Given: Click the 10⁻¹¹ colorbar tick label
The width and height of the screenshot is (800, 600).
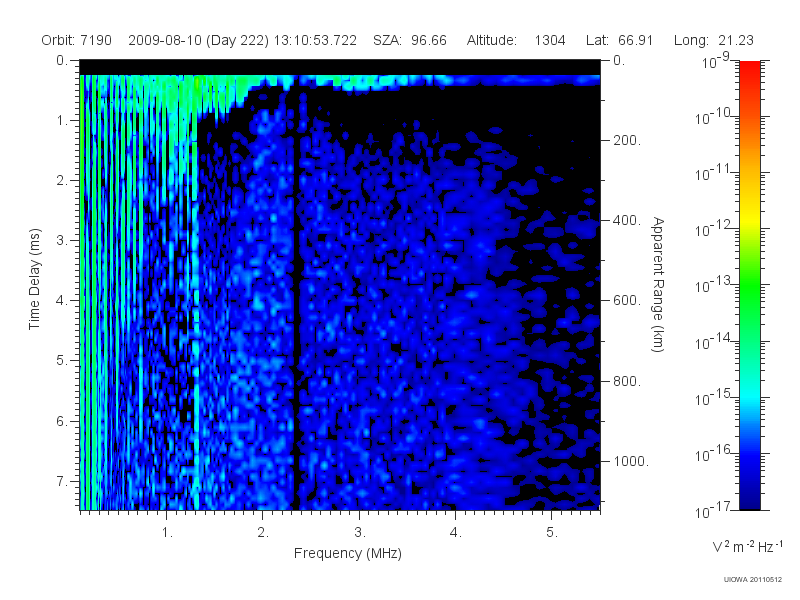Looking at the screenshot, I should click(715, 172).
